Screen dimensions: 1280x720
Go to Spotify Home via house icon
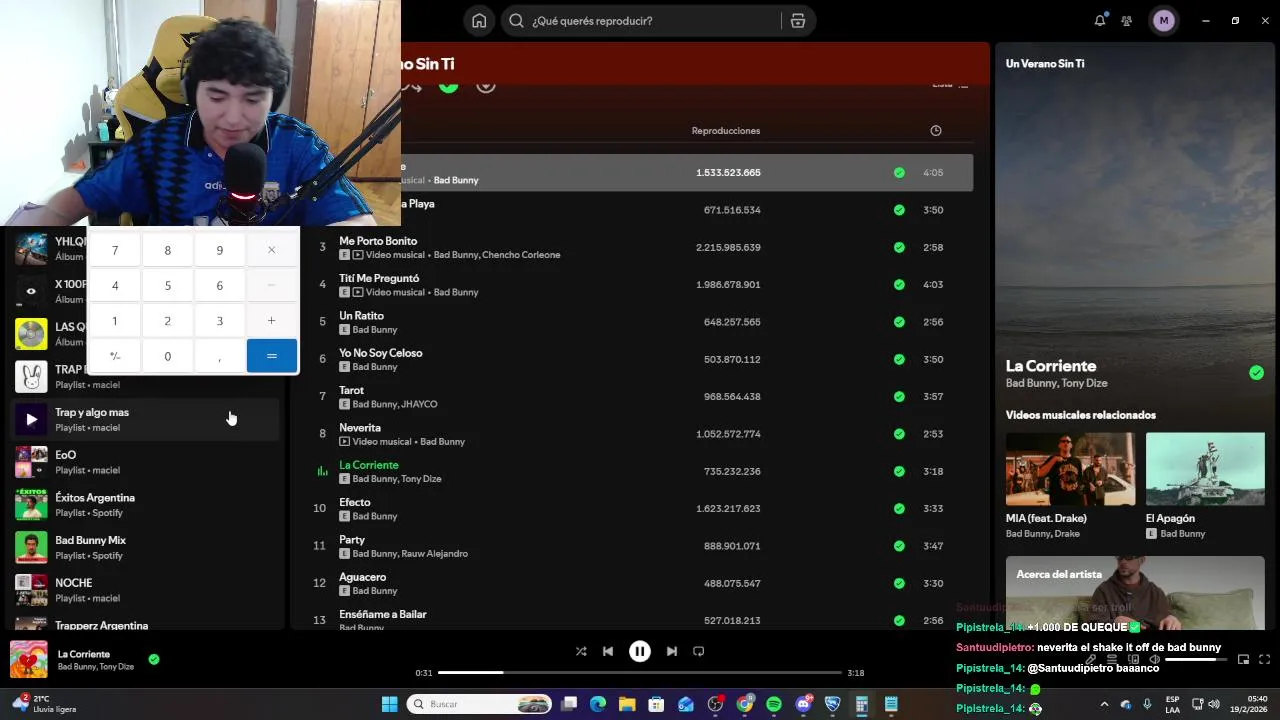coord(479,21)
